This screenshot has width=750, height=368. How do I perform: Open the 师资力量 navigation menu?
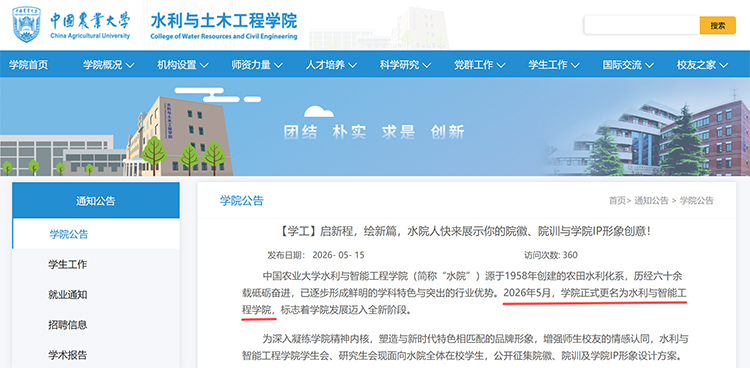click(251, 65)
